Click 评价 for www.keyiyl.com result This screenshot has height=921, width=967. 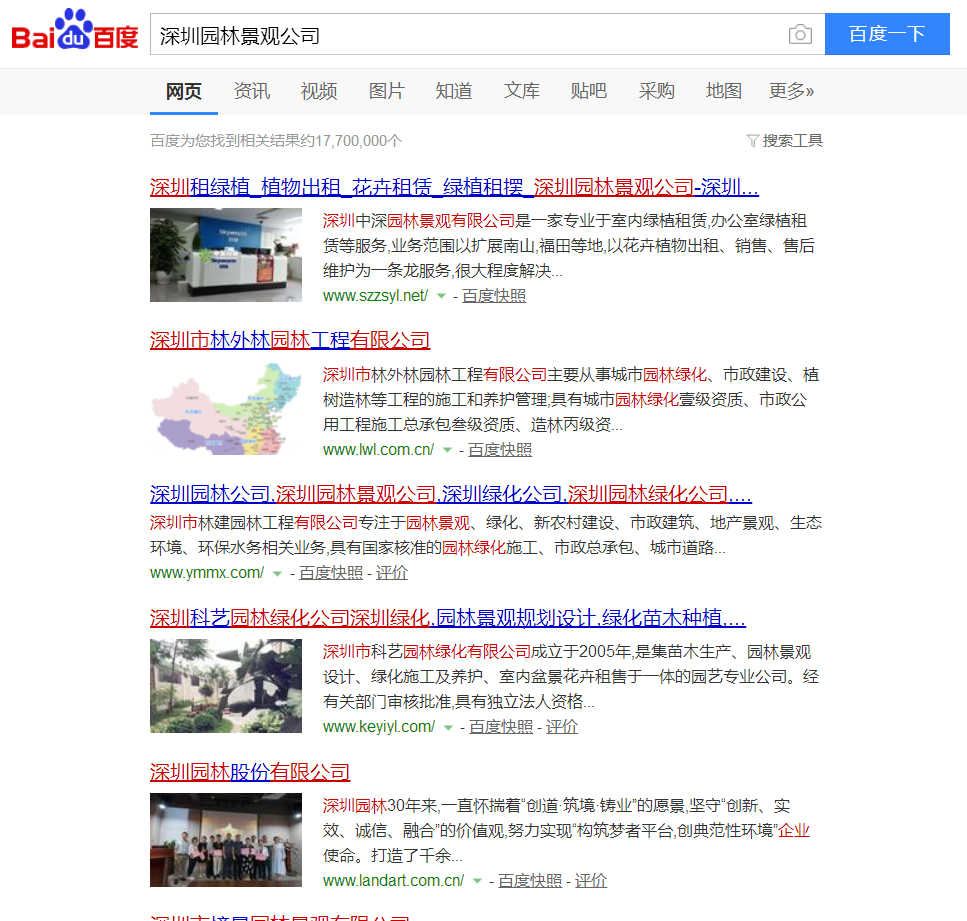pyautogui.click(x=562, y=727)
